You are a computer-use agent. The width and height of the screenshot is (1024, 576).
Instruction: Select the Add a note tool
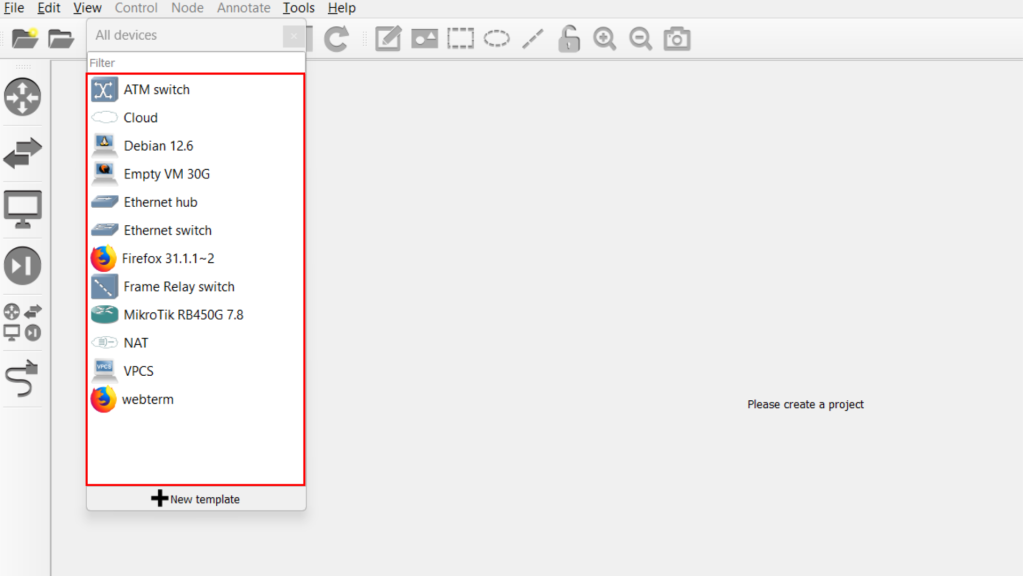pos(388,39)
